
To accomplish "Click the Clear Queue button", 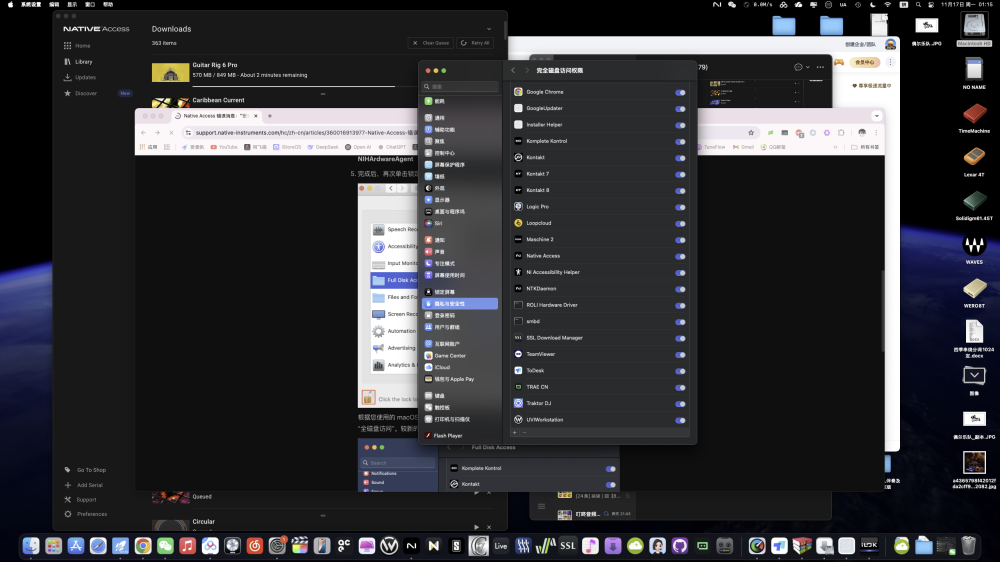I will coord(431,43).
